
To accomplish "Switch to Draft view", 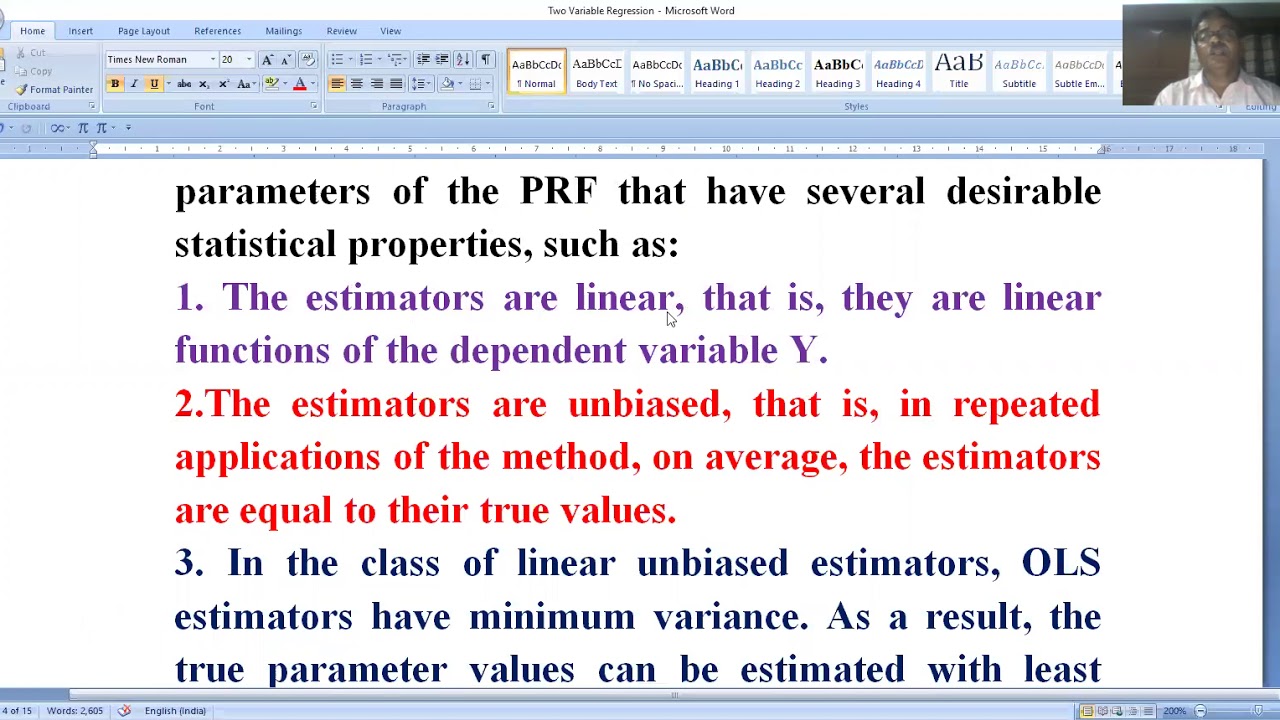I will [1147, 711].
